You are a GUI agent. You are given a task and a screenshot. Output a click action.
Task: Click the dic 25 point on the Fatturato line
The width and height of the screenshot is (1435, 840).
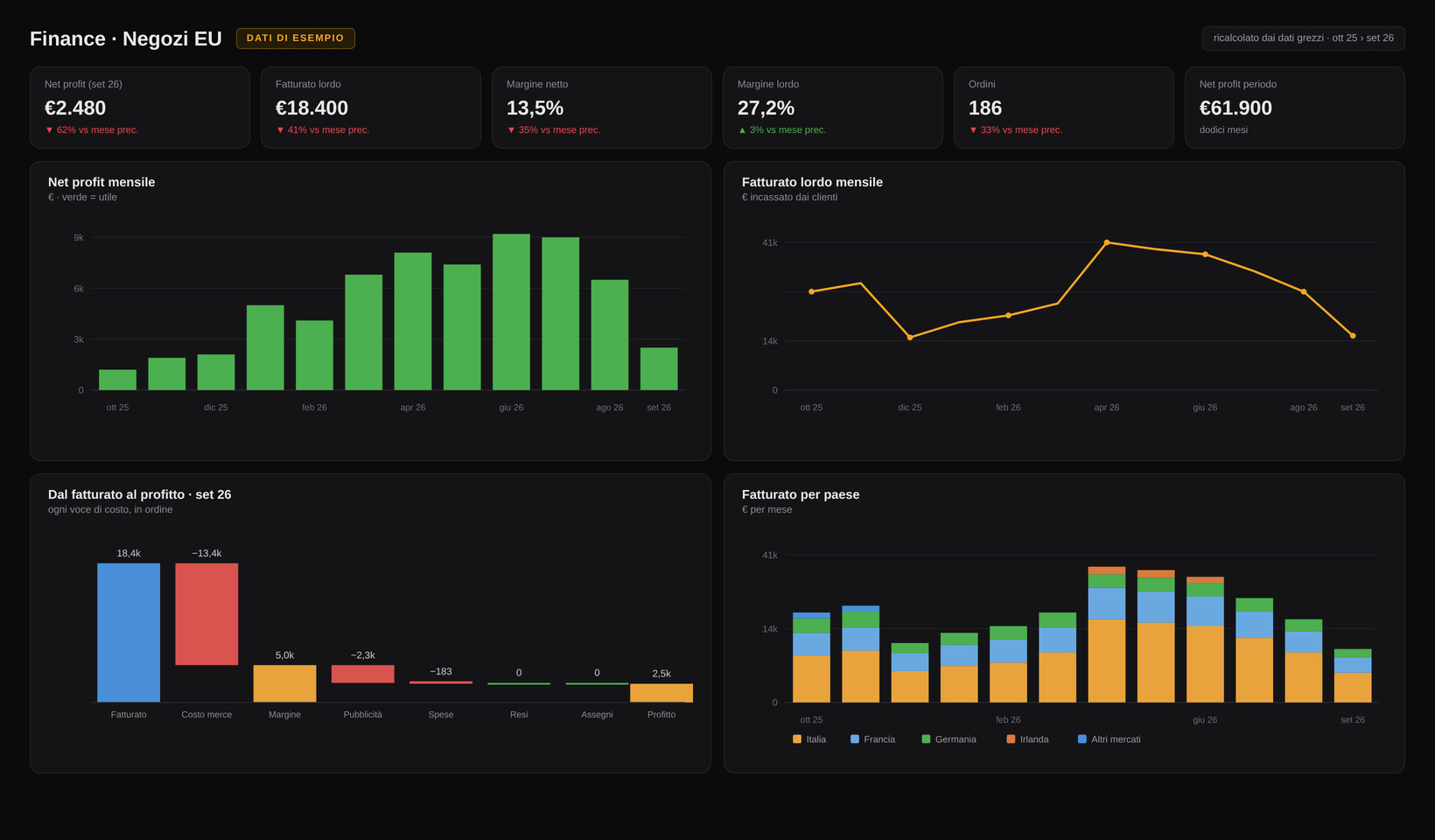pos(910,338)
